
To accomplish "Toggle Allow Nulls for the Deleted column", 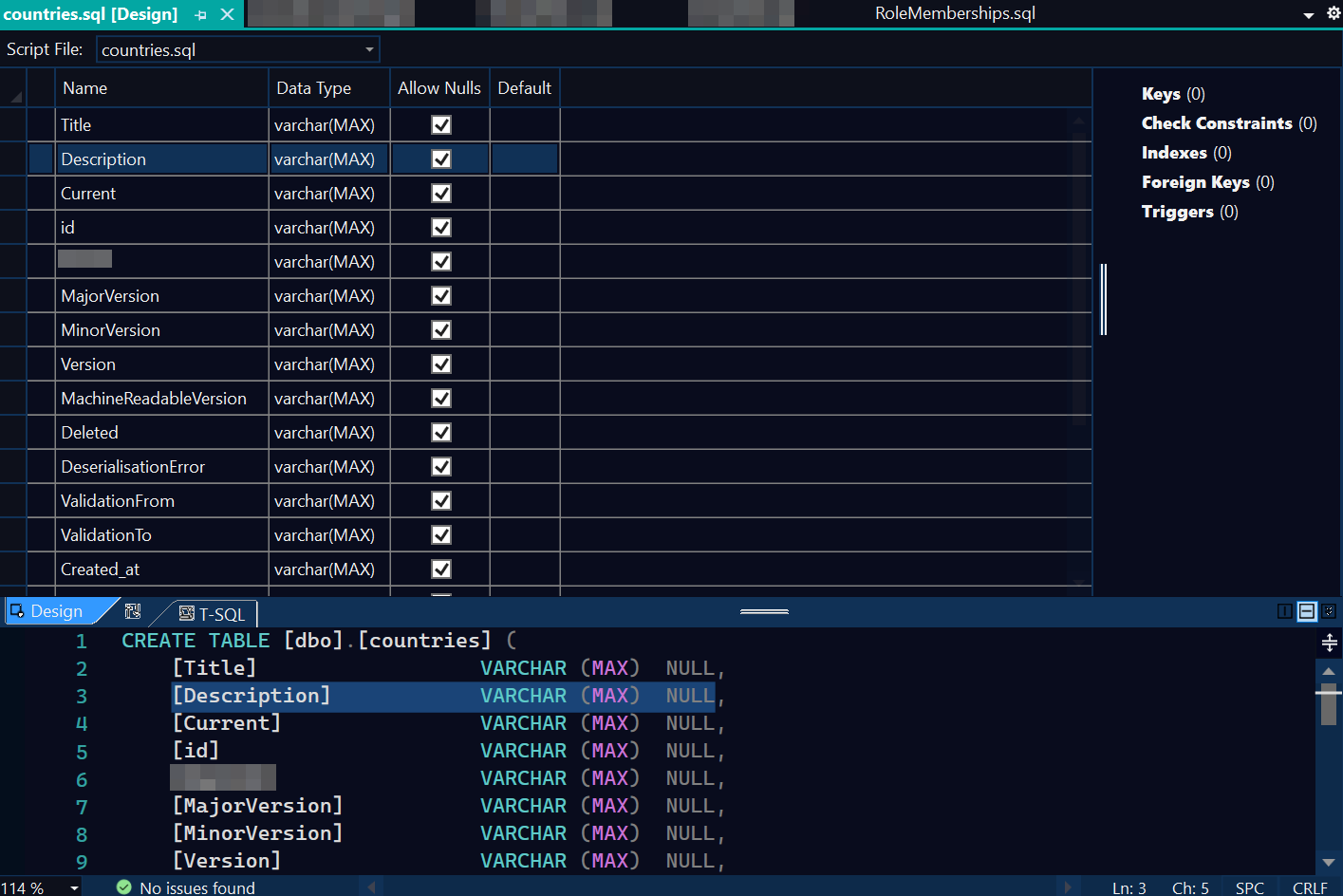I will point(441,432).
